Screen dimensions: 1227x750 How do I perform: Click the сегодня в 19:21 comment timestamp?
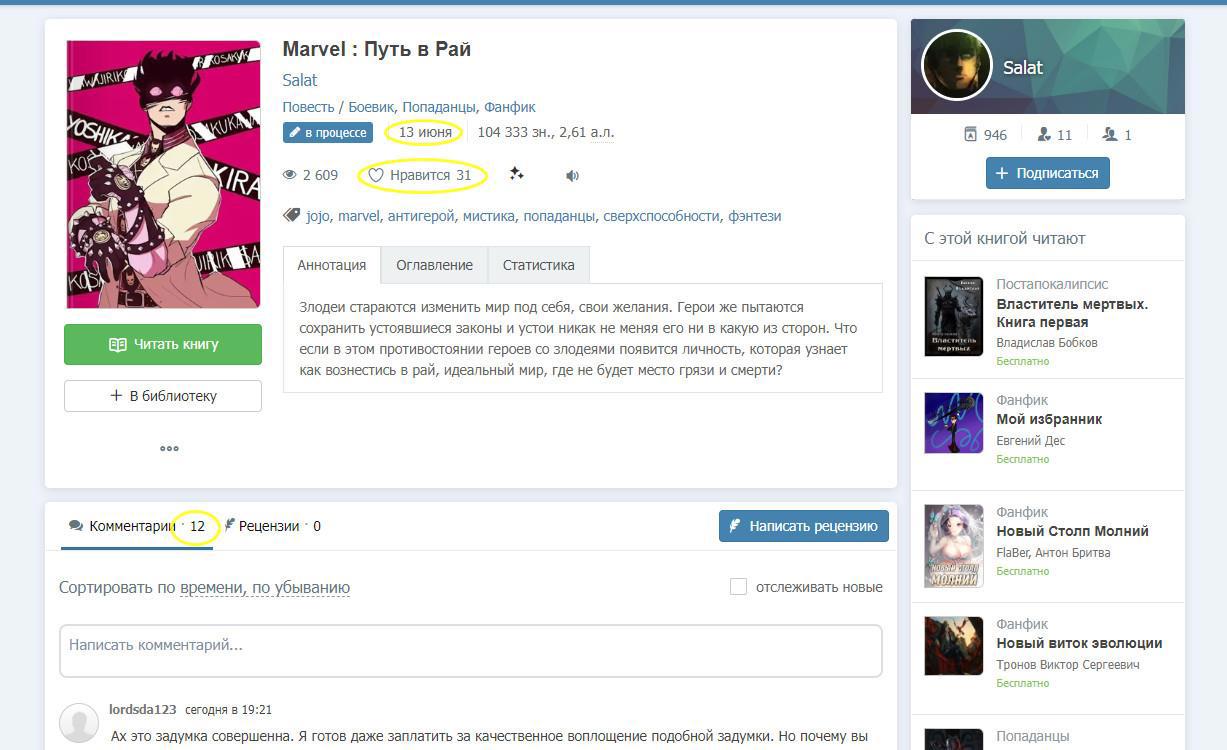tap(228, 709)
